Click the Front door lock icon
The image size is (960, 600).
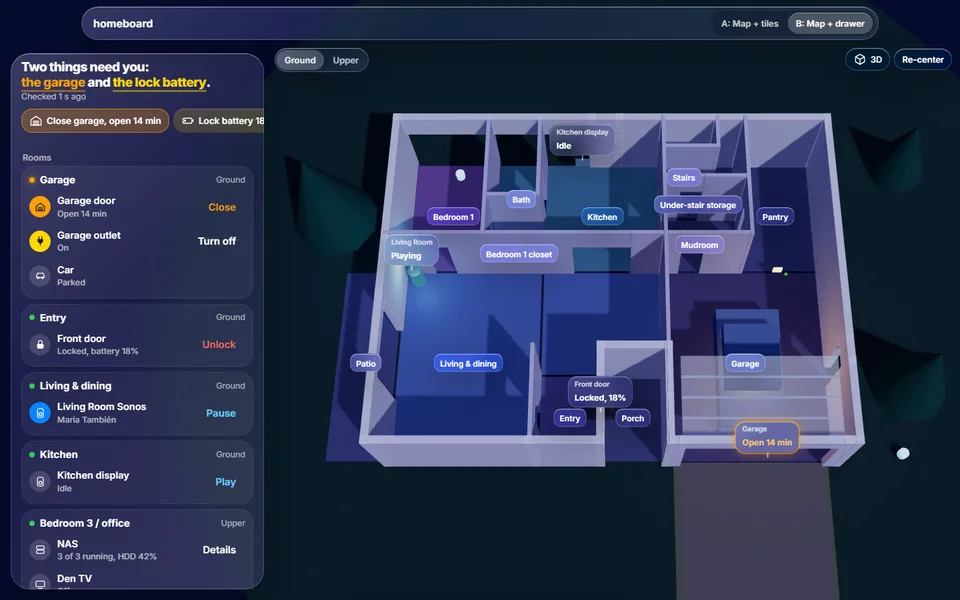coord(40,344)
